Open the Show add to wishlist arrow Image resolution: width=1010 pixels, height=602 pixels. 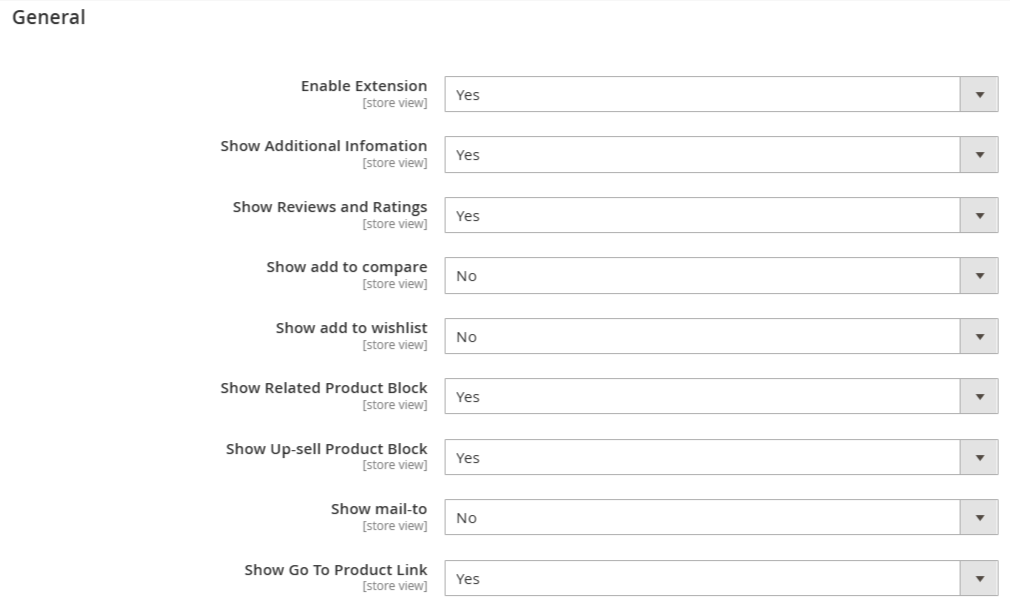(979, 336)
